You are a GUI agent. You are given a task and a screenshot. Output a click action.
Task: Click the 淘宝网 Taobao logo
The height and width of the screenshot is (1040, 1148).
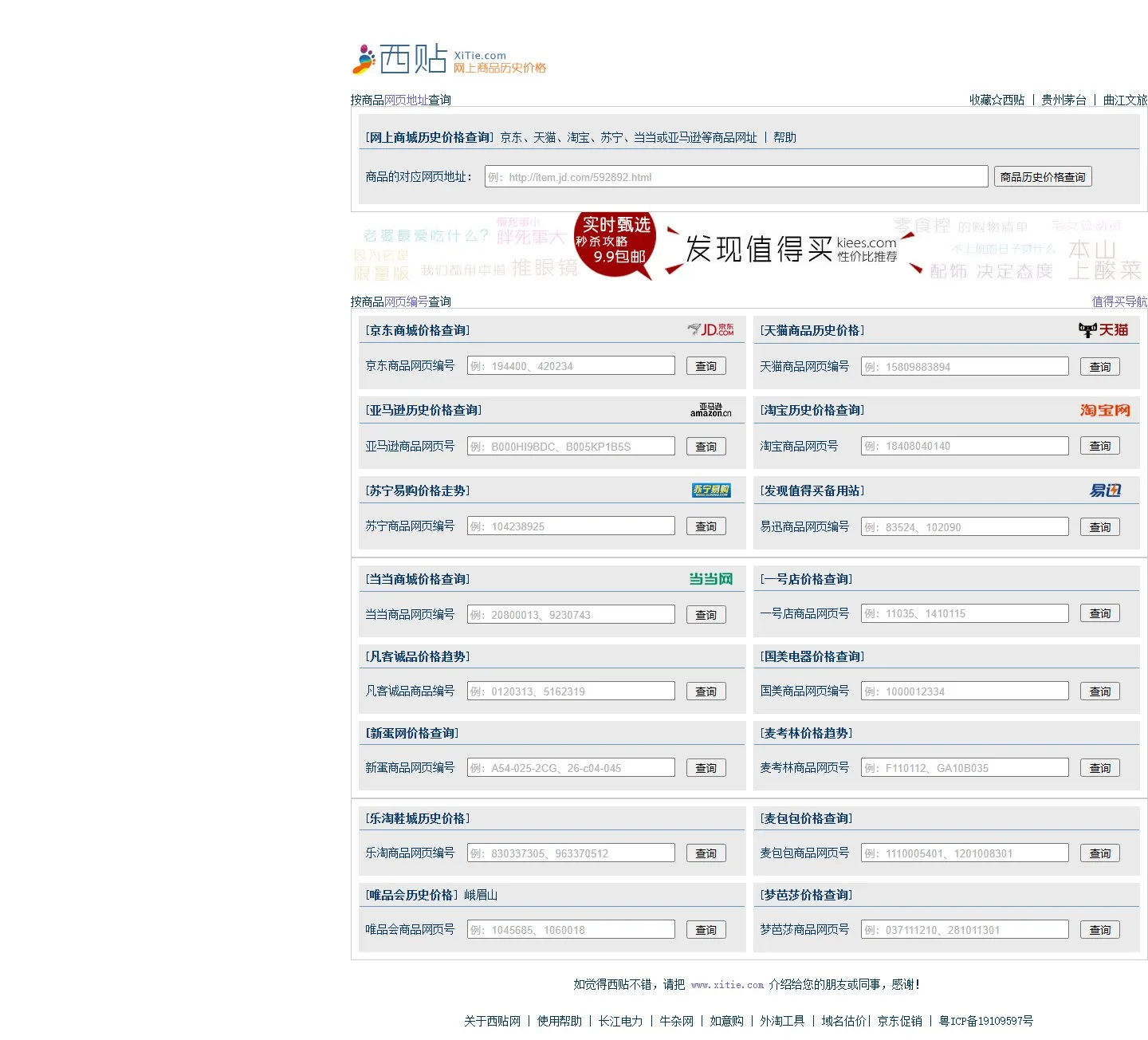(x=1105, y=410)
